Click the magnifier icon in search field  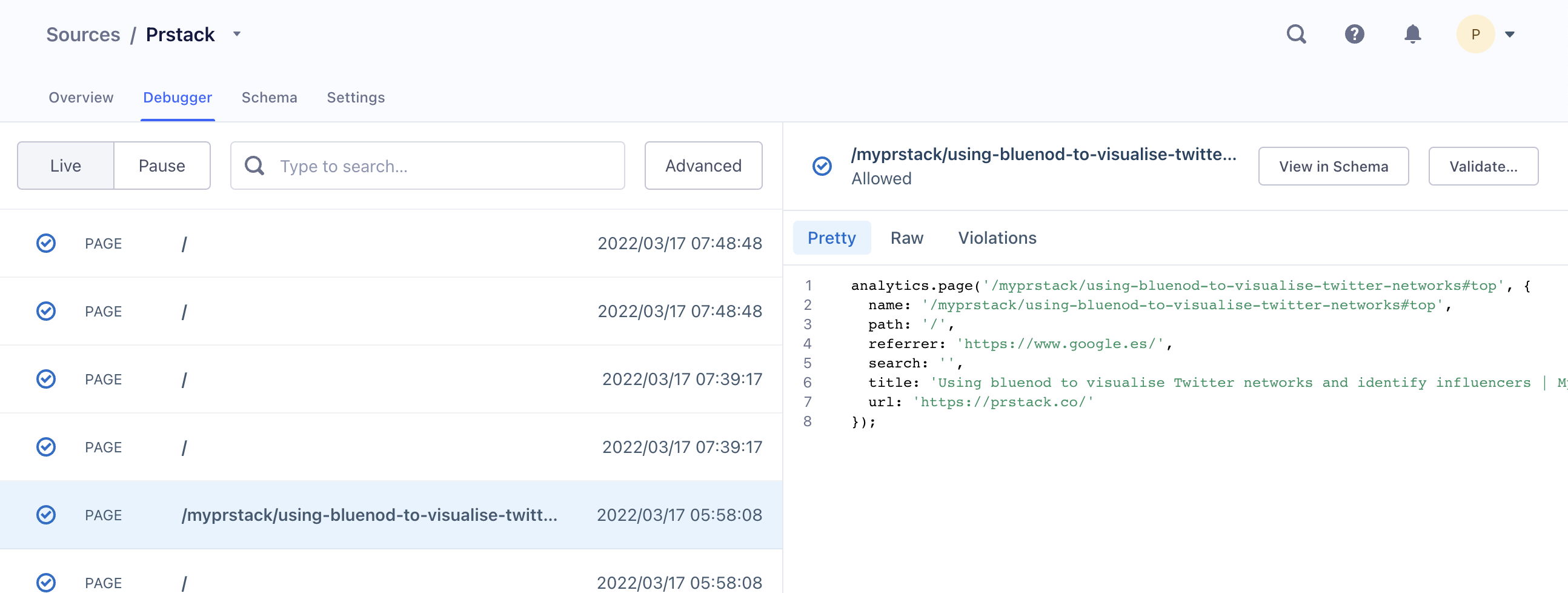254,166
